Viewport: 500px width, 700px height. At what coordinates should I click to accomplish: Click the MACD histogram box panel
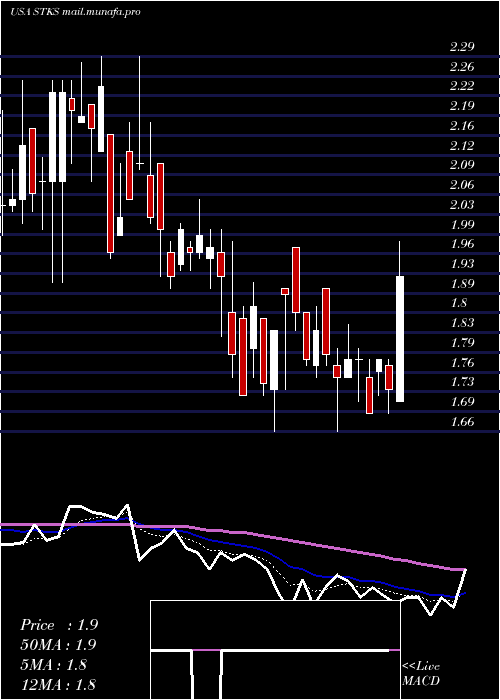(x=275, y=650)
